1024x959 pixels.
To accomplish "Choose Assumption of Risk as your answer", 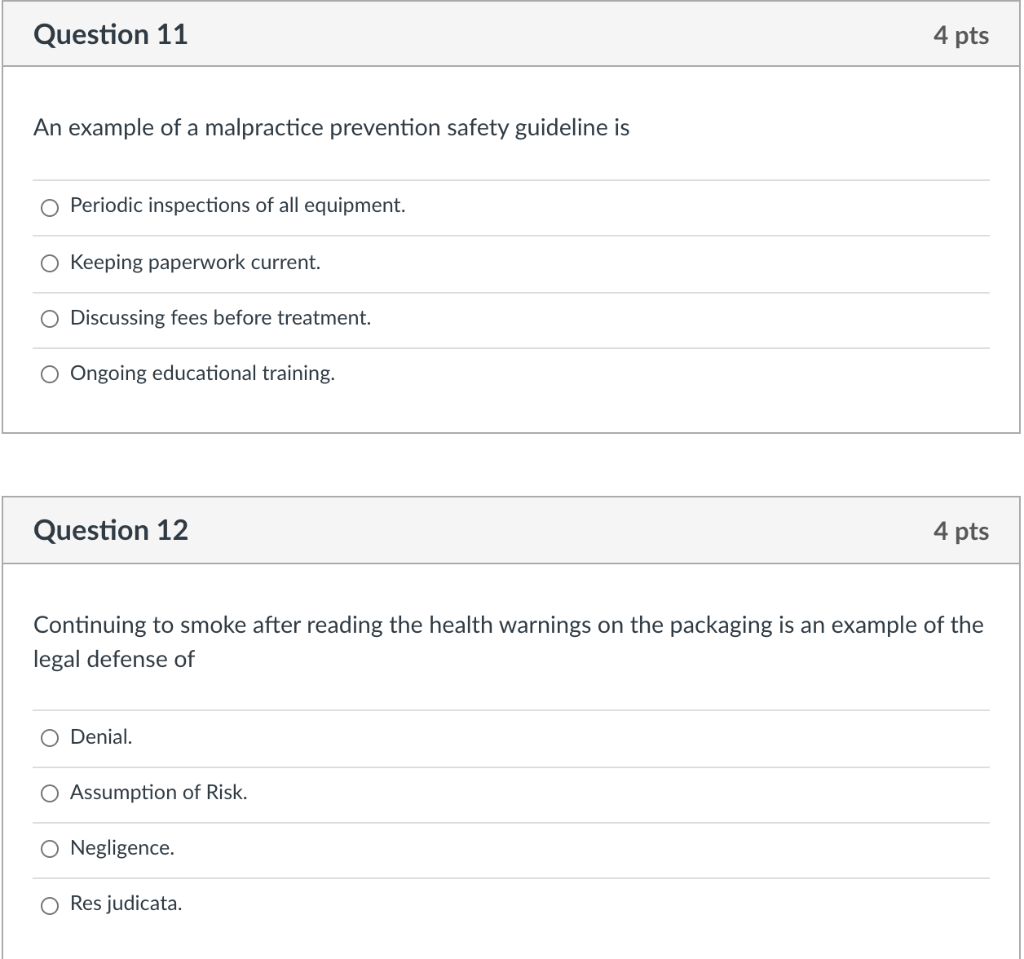I will (x=49, y=793).
